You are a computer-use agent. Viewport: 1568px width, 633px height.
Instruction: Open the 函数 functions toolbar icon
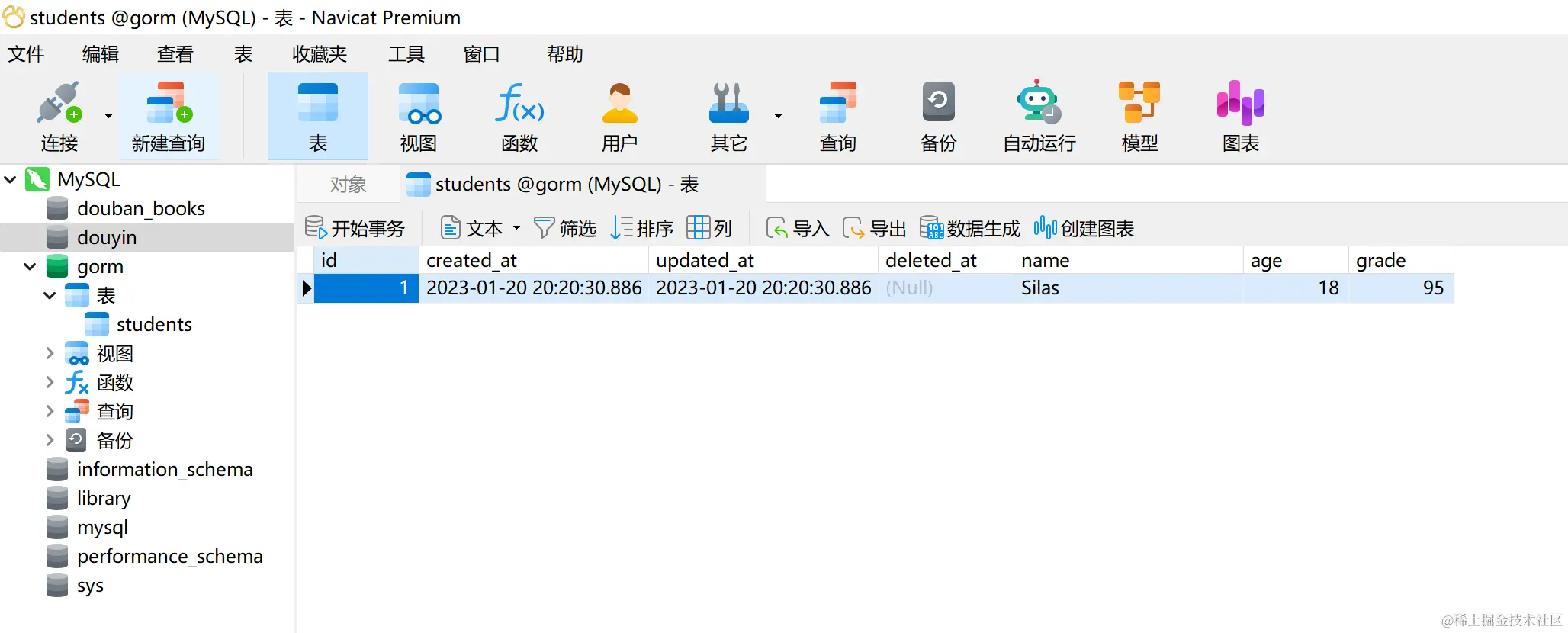click(519, 116)
